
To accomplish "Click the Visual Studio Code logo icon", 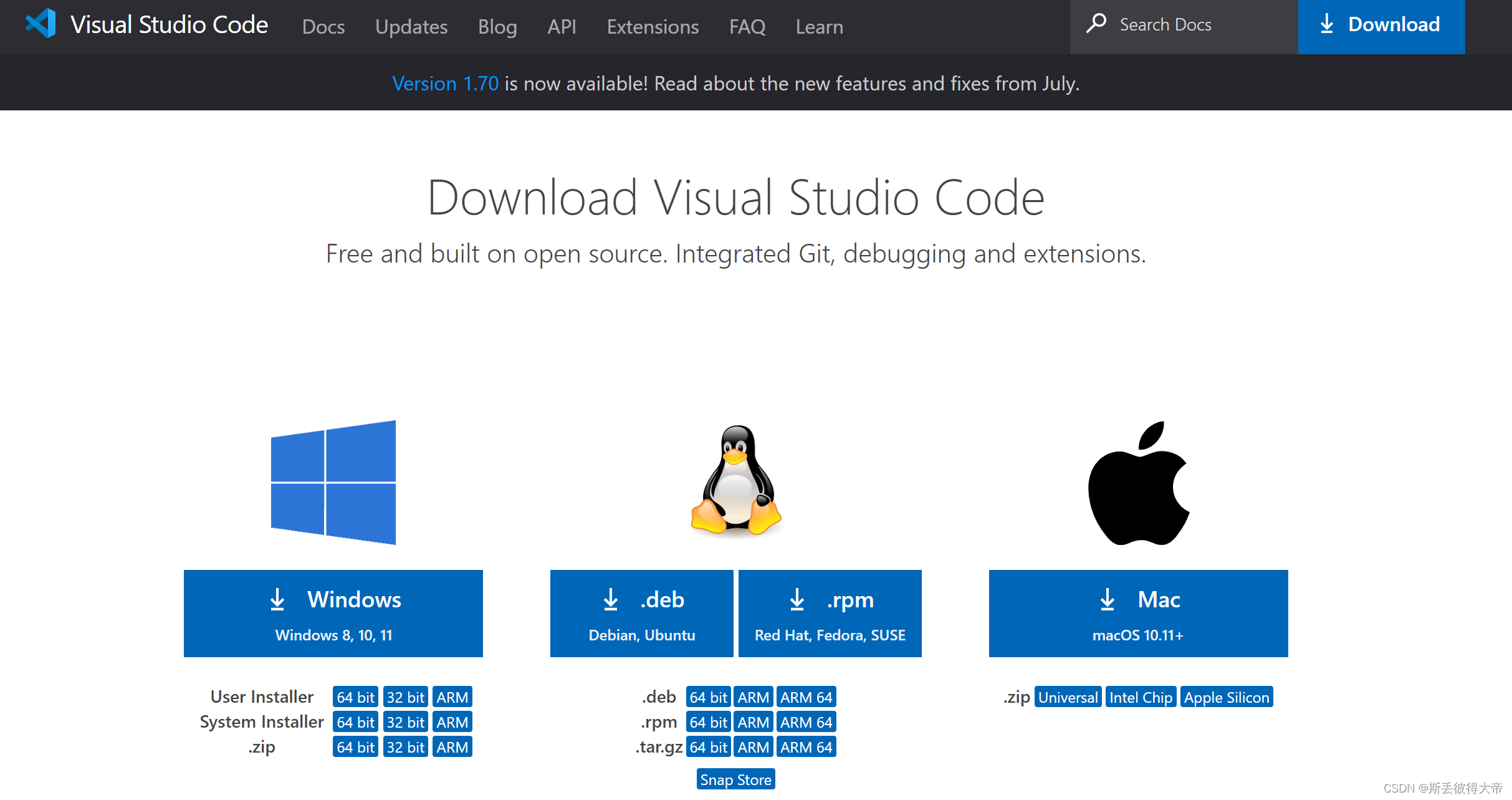I will point(40,25).
